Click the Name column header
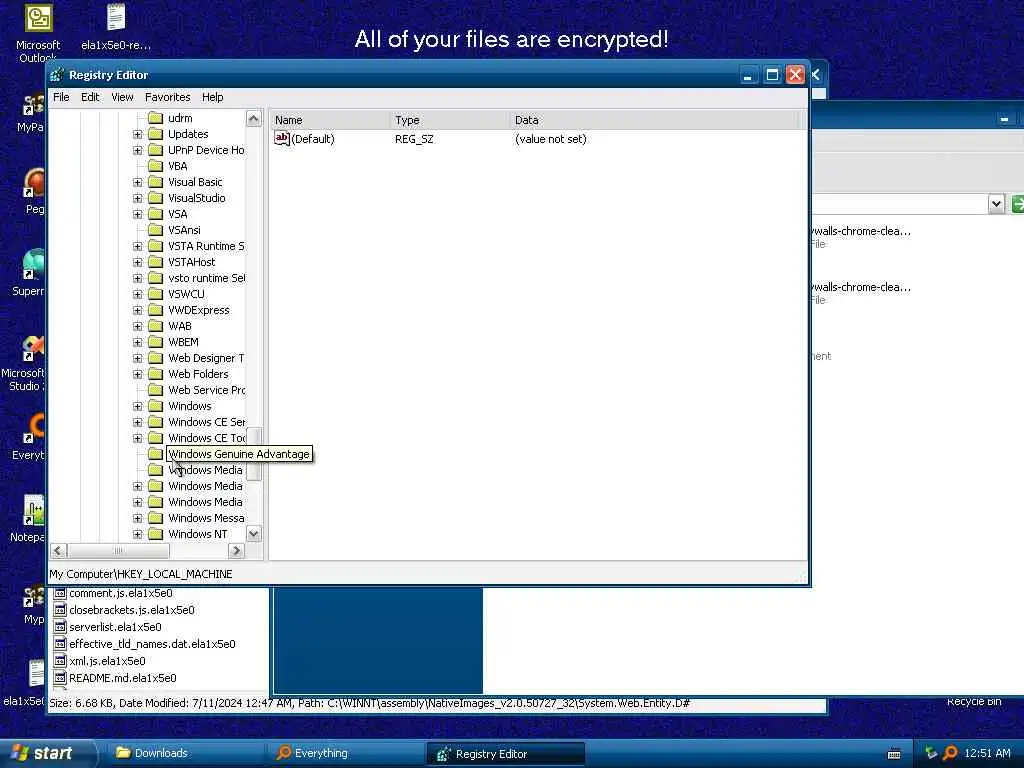Viewport: 1024px width, 768px height. 330,120
